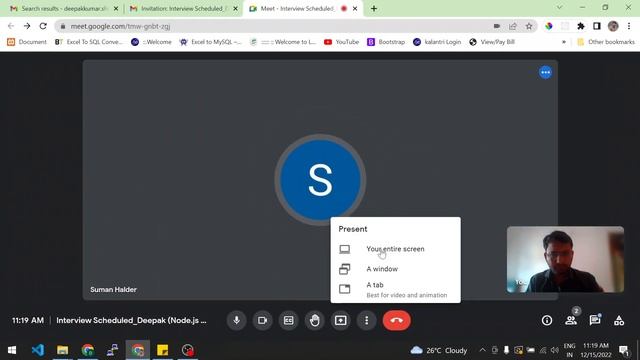Open Chrome three-dot menu

tap(629, 26)
